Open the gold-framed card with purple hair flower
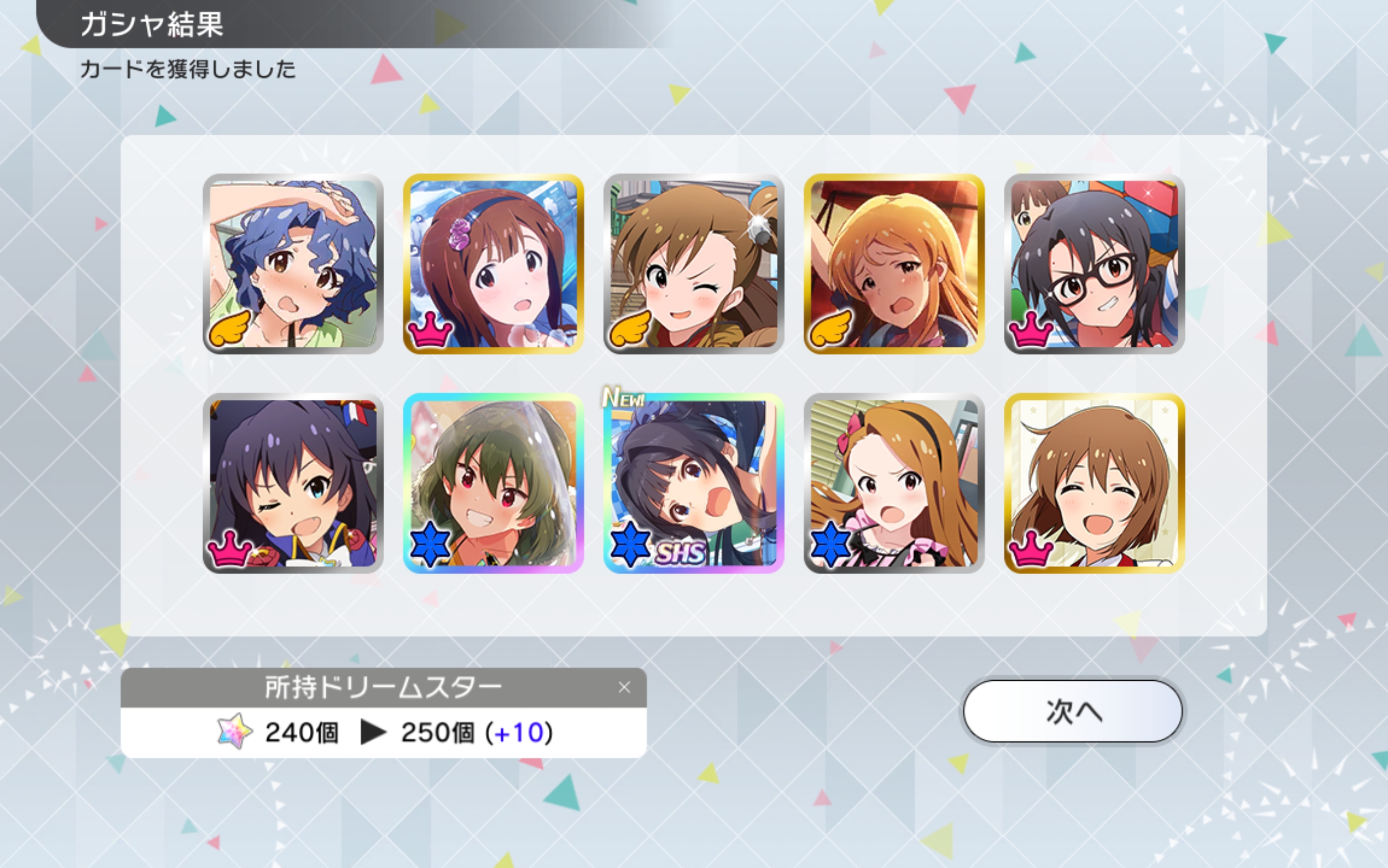This screenshot has height=868, width=1388. [493, 264]
